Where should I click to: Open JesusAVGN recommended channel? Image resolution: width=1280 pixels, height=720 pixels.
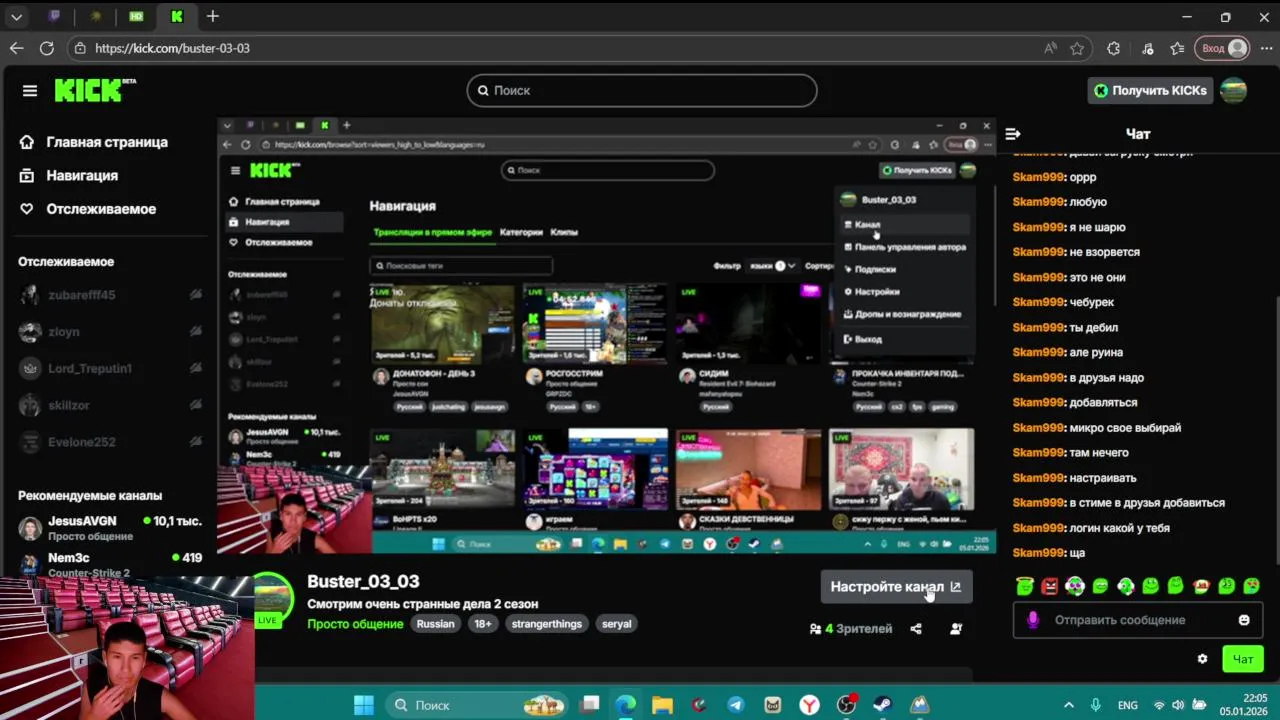(111, 528)
